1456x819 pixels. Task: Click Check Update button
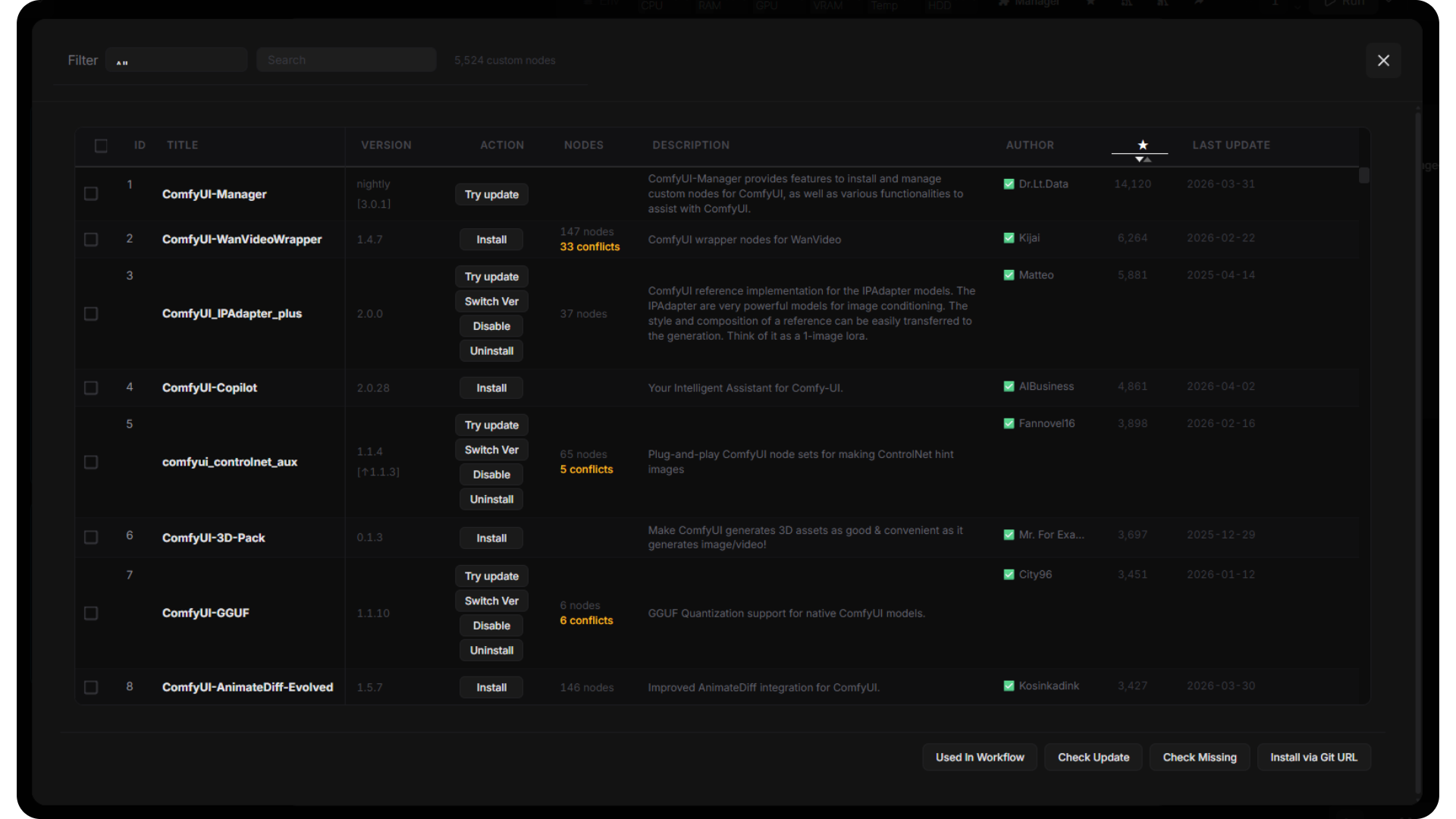(x=1093, y=757)
